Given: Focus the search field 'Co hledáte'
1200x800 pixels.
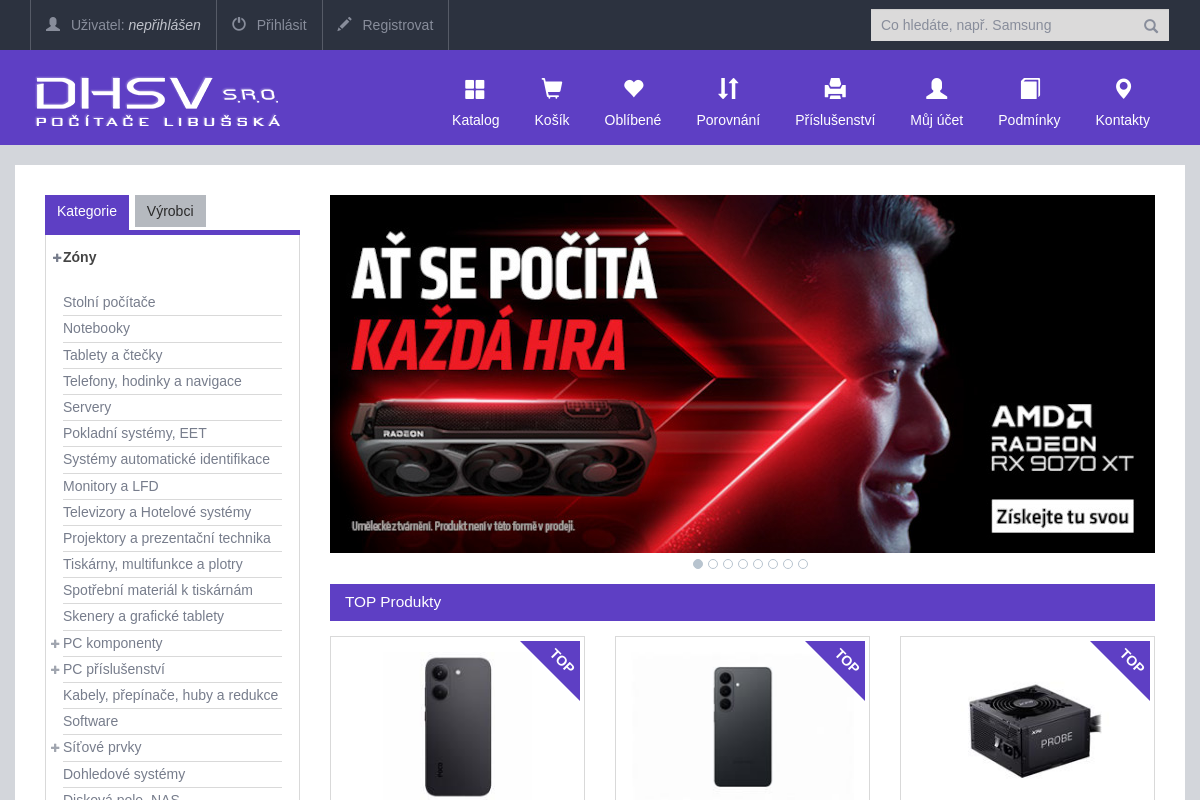Looking at the screenshot, I should point(1005,25).
